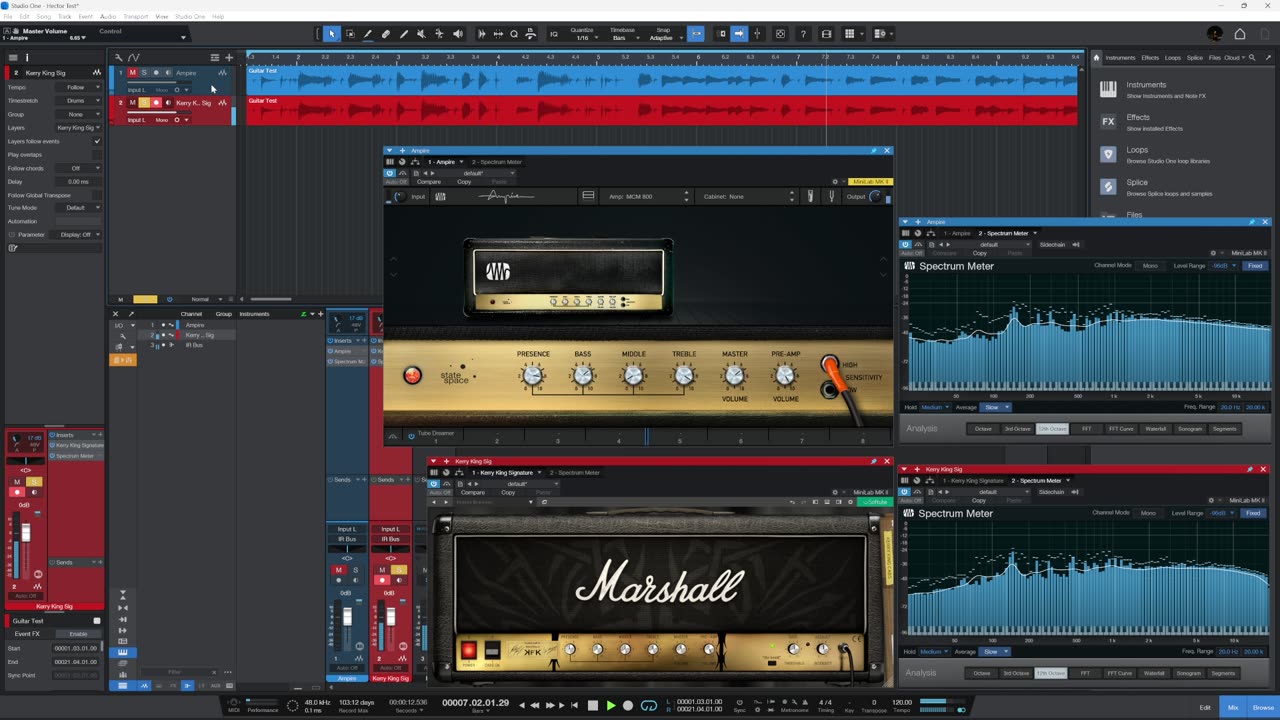Open the Timestretch Drums dropdown
Screen dimensions: 1280x720
click(x=78, y=101)
